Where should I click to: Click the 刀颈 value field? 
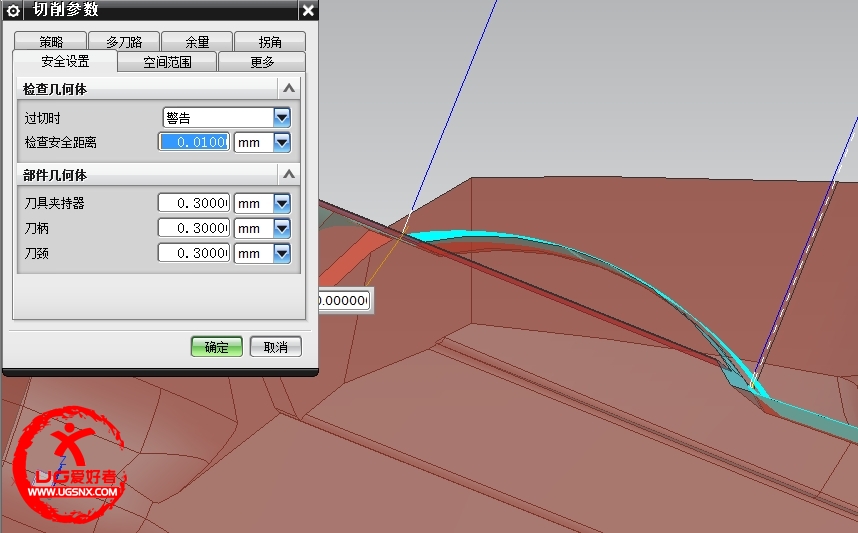point(194,253)
